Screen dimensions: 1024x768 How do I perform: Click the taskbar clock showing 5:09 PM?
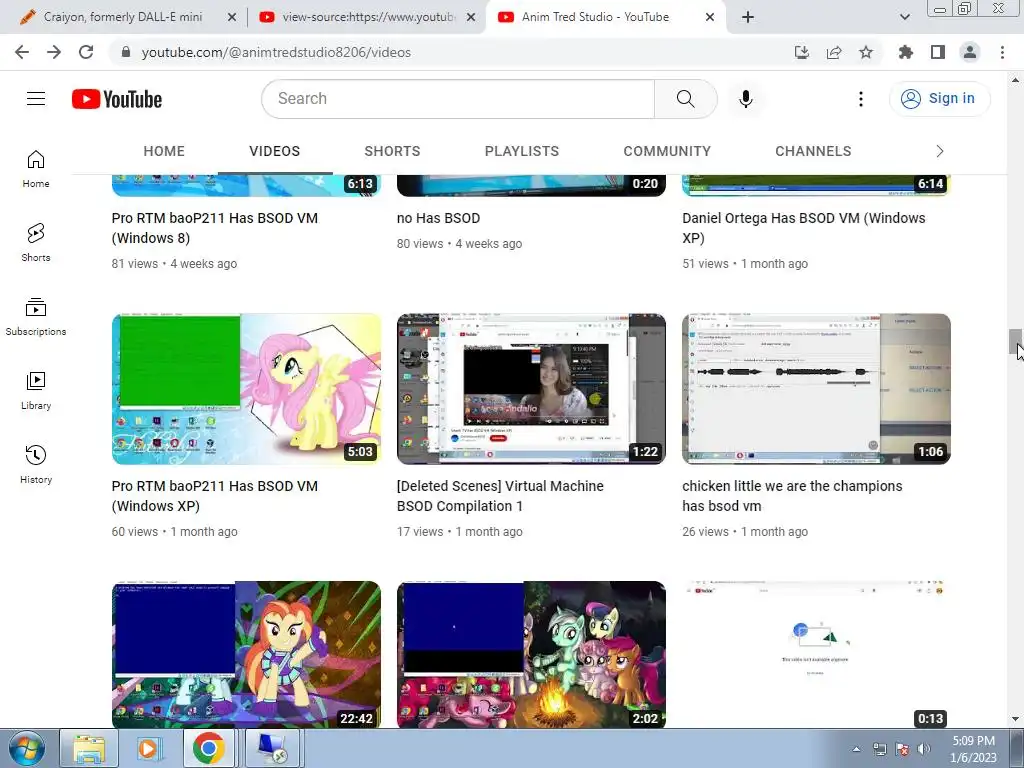tap(973, 749)
